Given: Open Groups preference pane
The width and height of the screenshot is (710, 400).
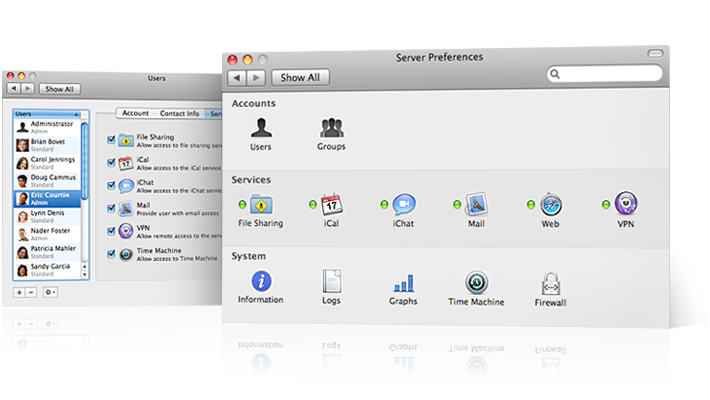Looking at the screenshot, I should 331,134.
